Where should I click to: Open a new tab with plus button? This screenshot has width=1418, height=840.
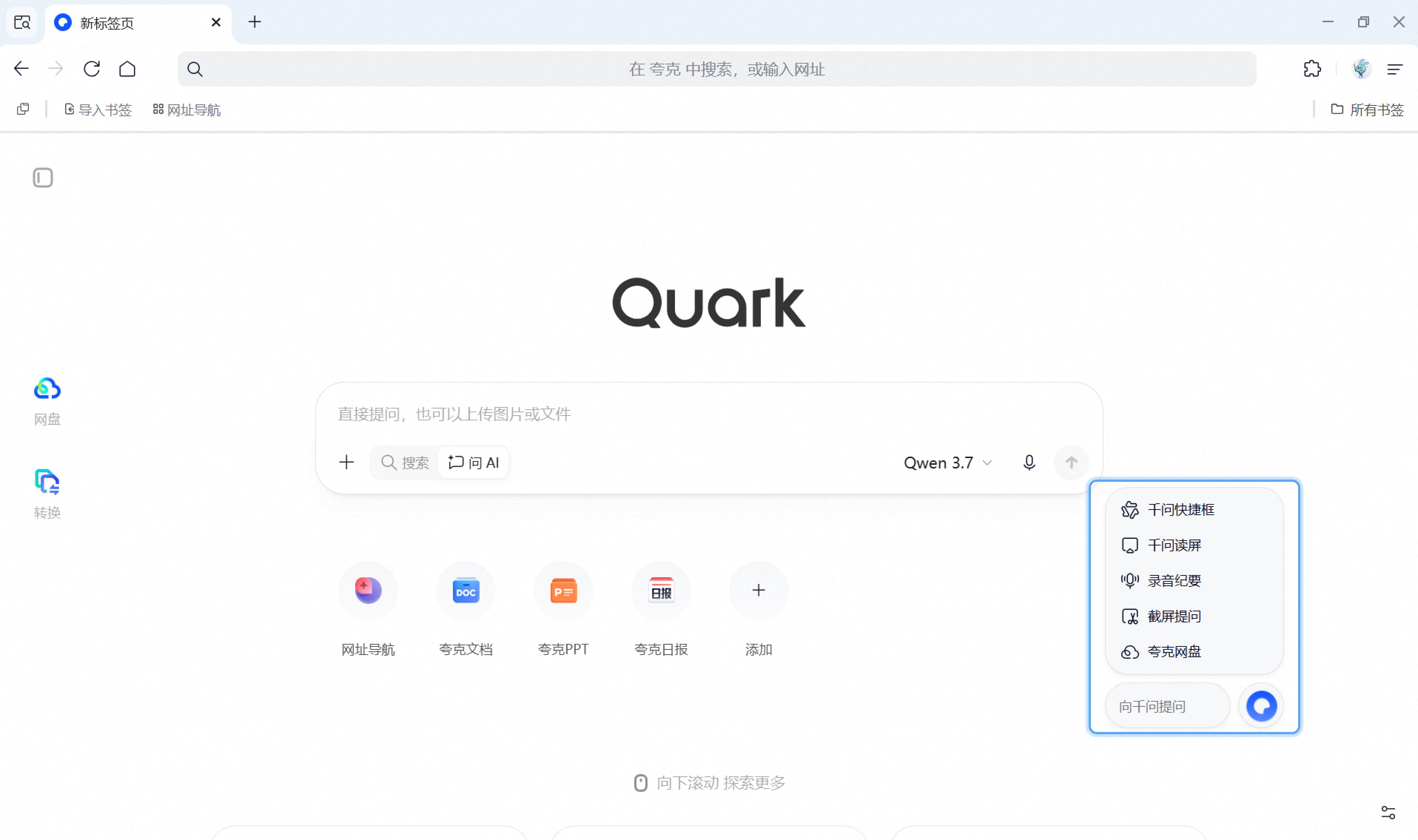(255, 23)
